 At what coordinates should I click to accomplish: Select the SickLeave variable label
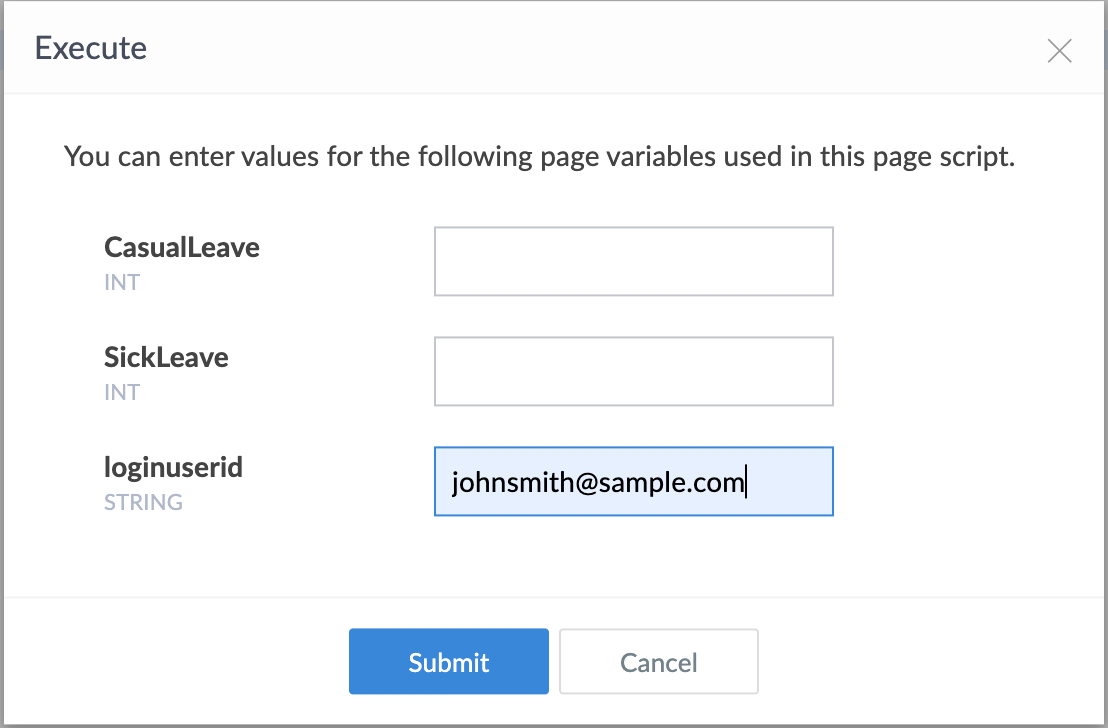pos(166,357)
